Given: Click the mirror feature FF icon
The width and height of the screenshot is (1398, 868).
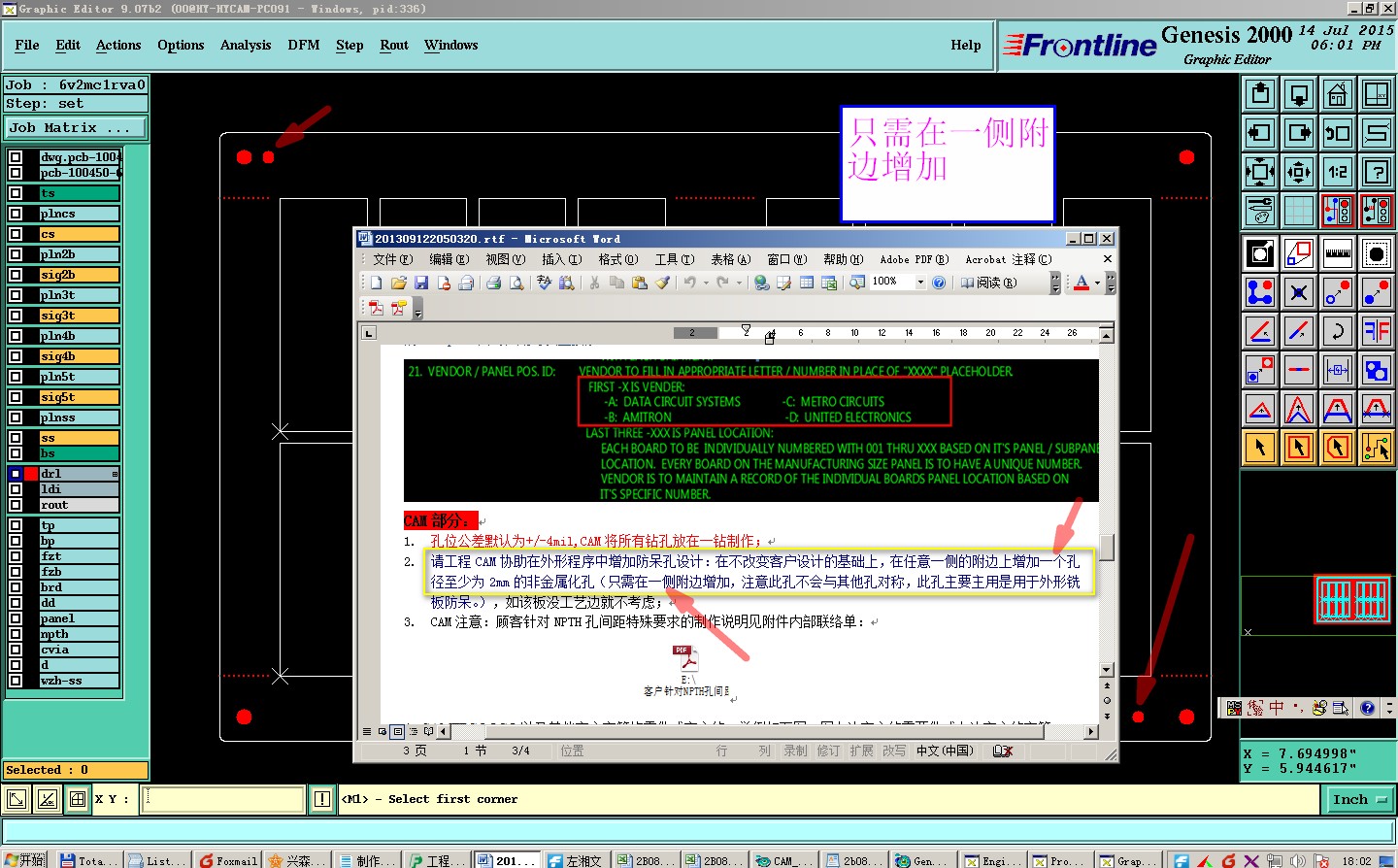Looking at the screenshot, I should click(1377, 331).
